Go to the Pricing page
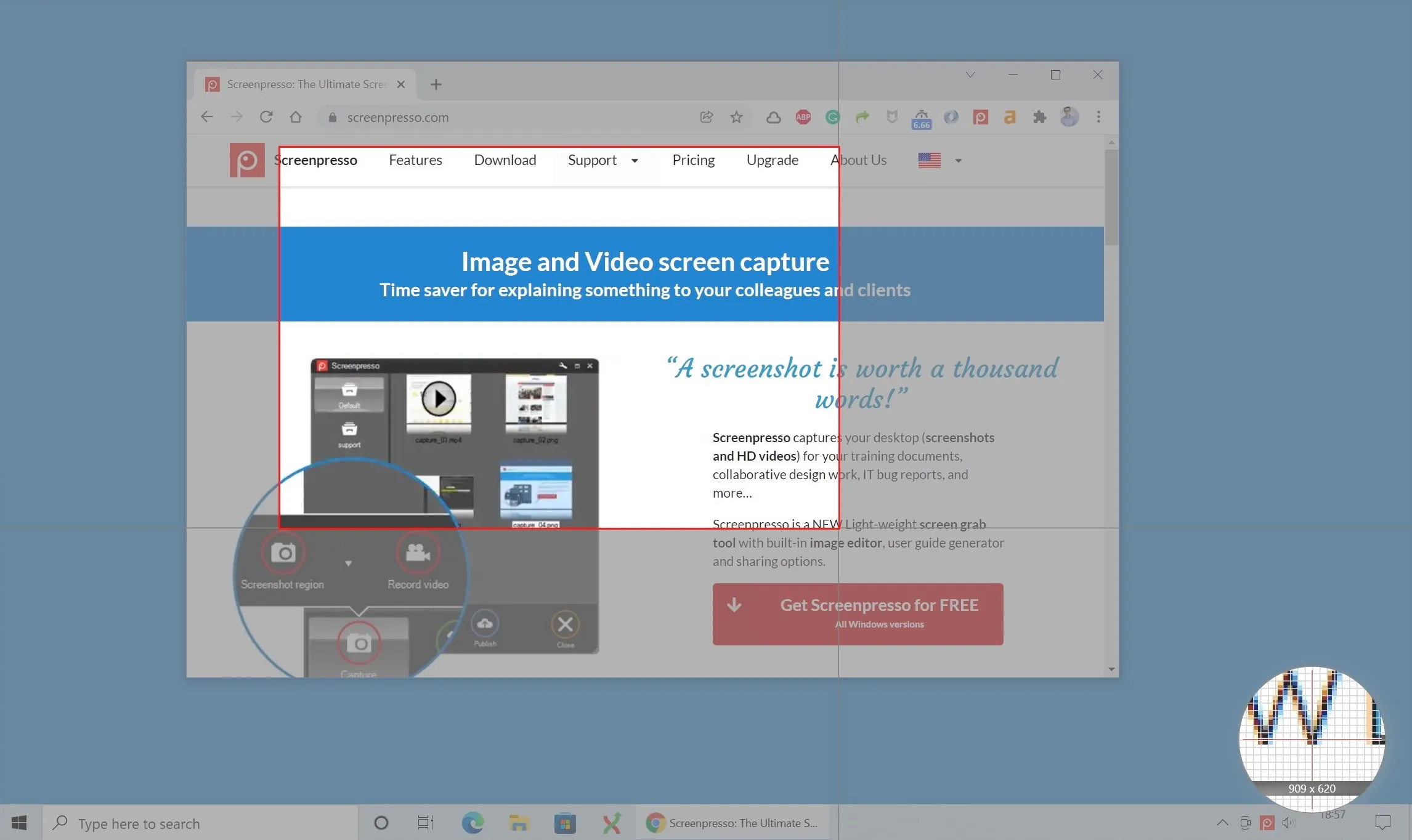 pyautogui.click(x=693, y=160)
